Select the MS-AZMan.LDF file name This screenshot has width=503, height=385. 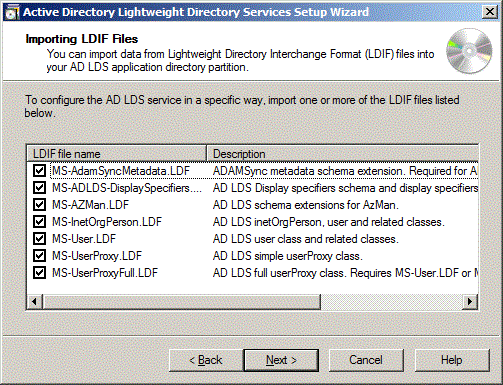[x=90, y=205]
